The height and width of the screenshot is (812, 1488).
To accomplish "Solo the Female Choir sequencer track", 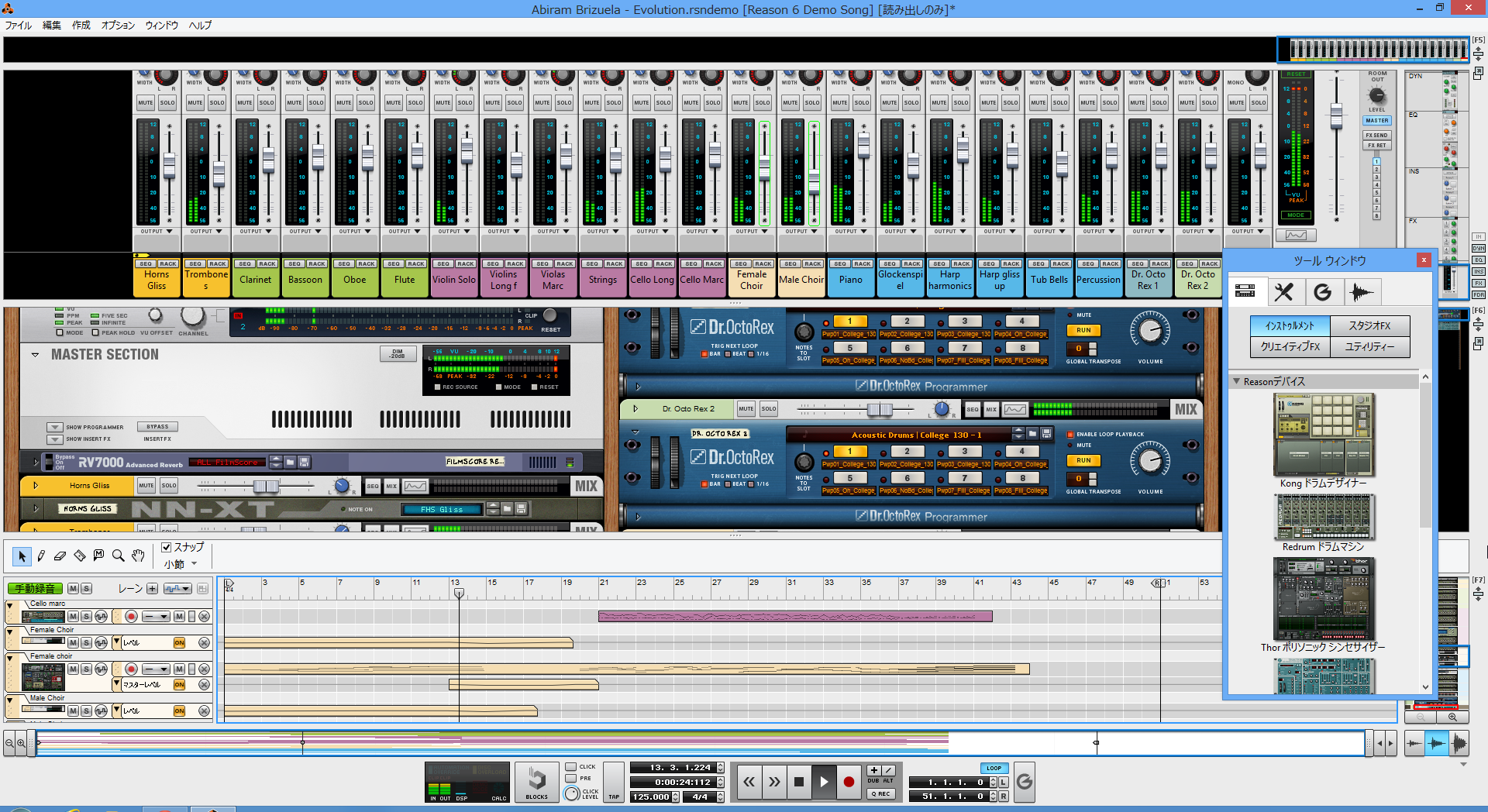I will click(87, 643).
